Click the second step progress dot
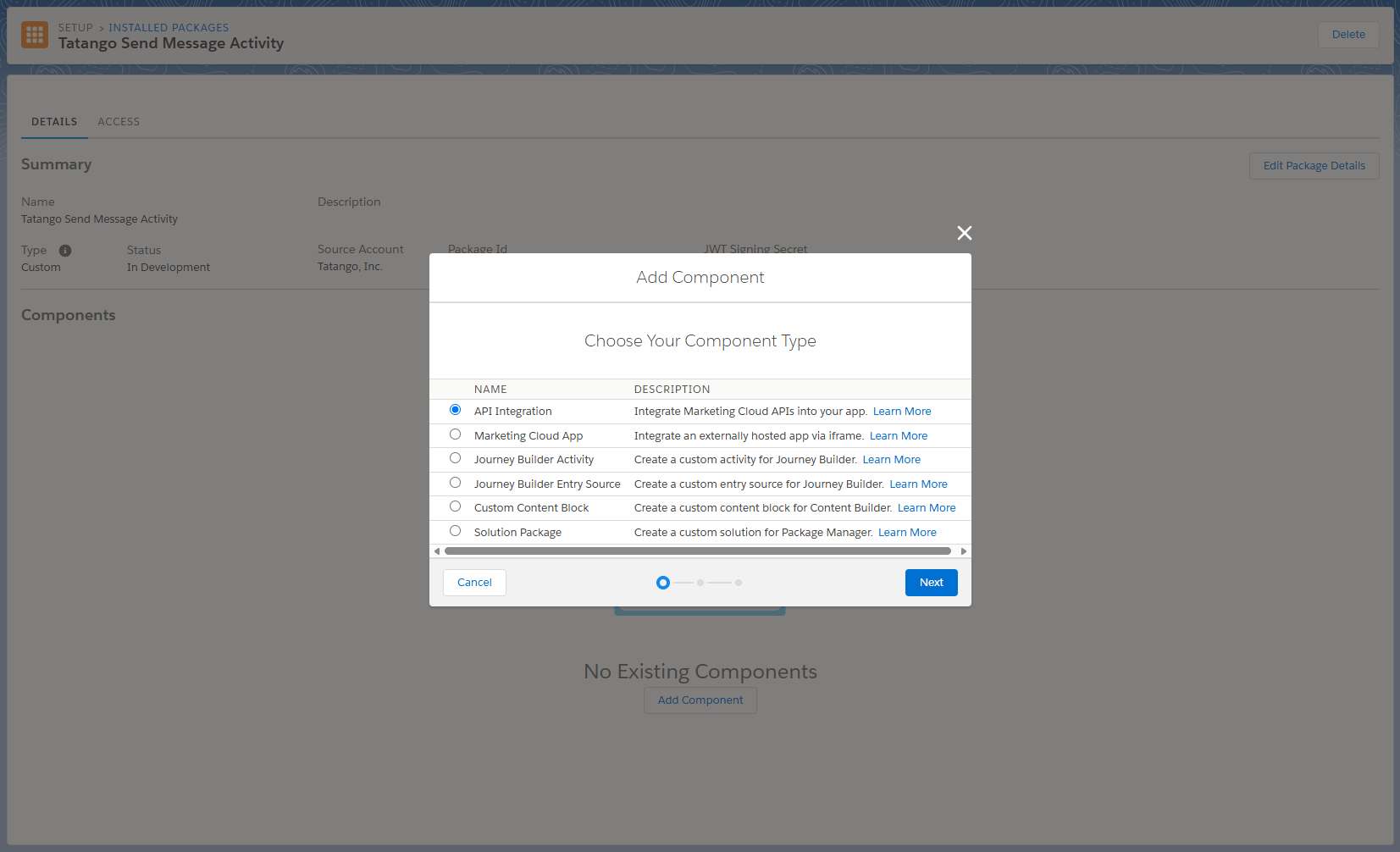Image resolution: width=1400 pixels, height=852 pixels. point(700,583)
